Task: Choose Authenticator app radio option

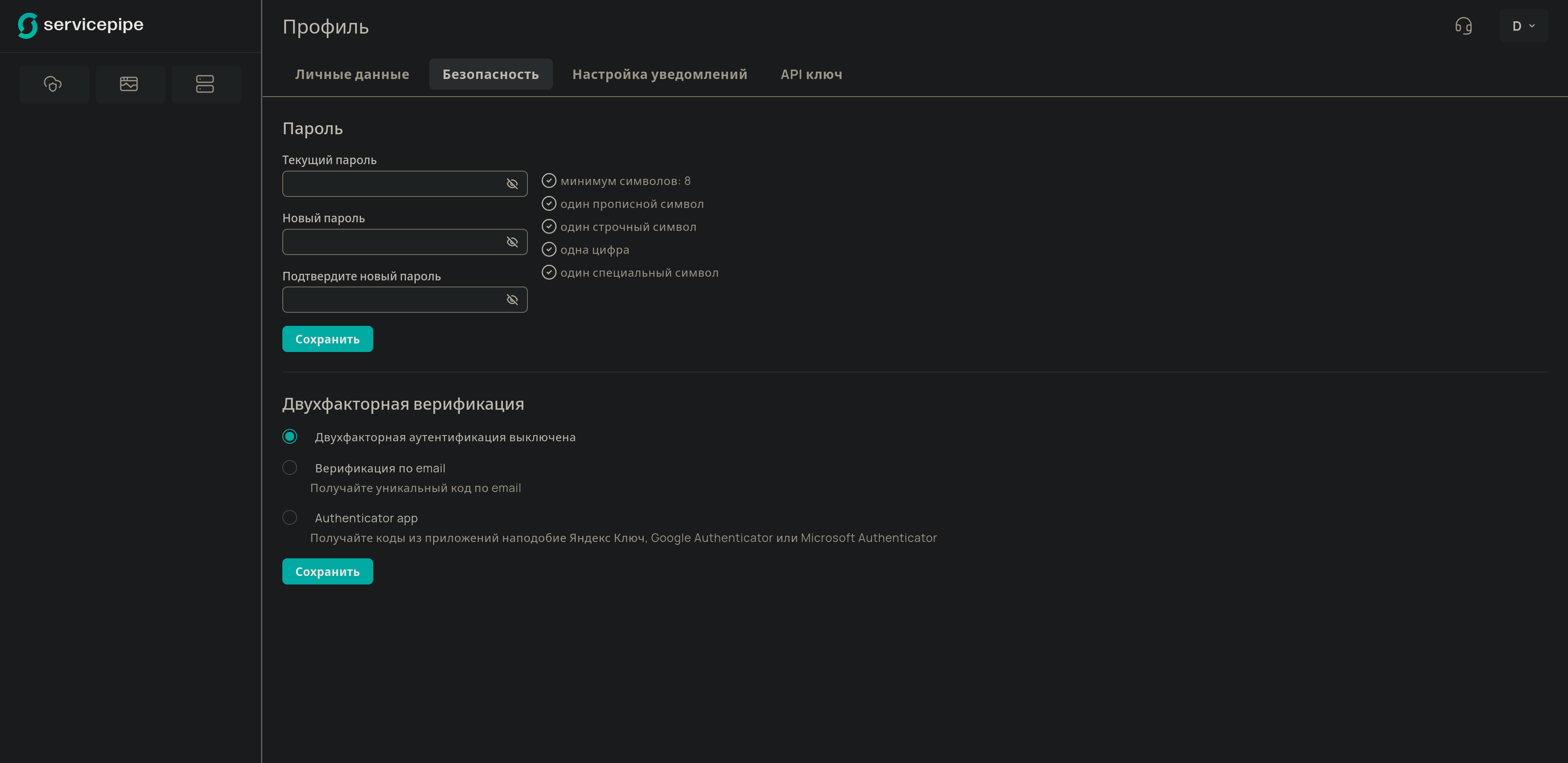Action: pos(290,517)
